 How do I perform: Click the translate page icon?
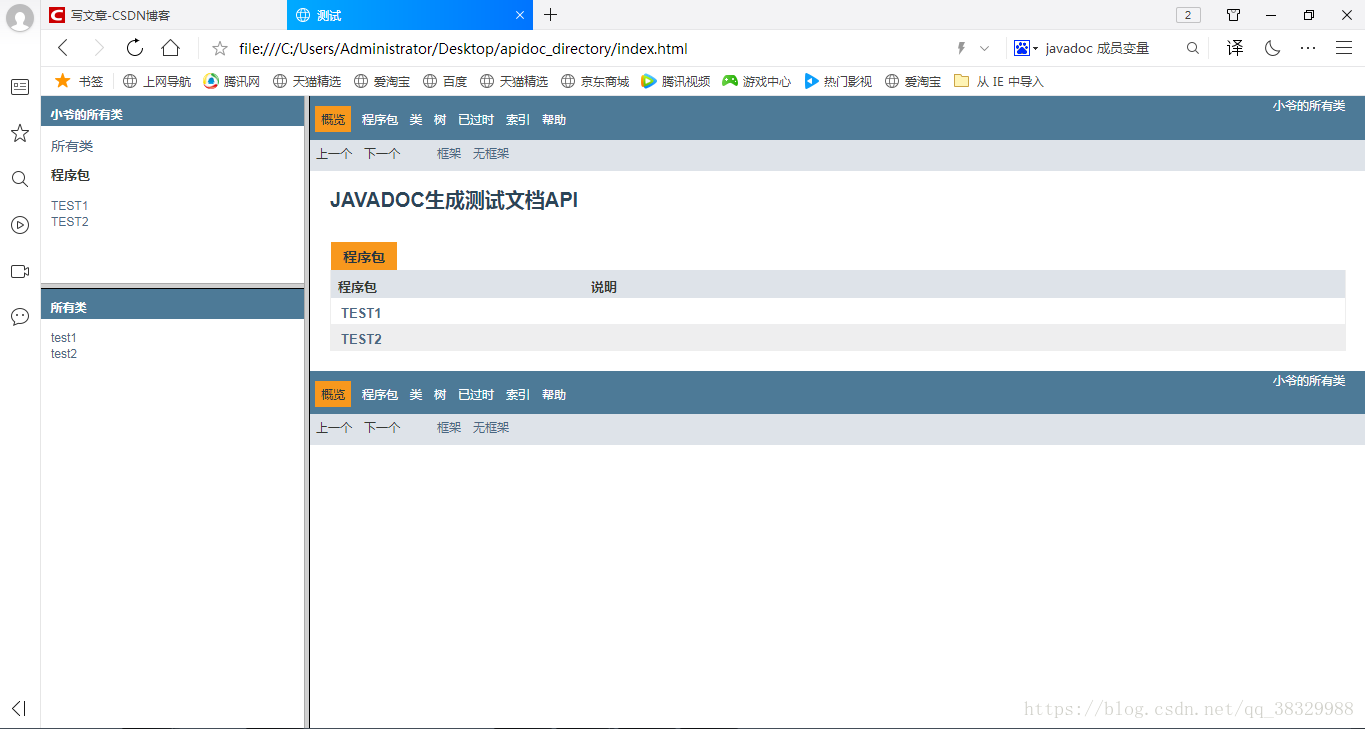[1235, 48]
